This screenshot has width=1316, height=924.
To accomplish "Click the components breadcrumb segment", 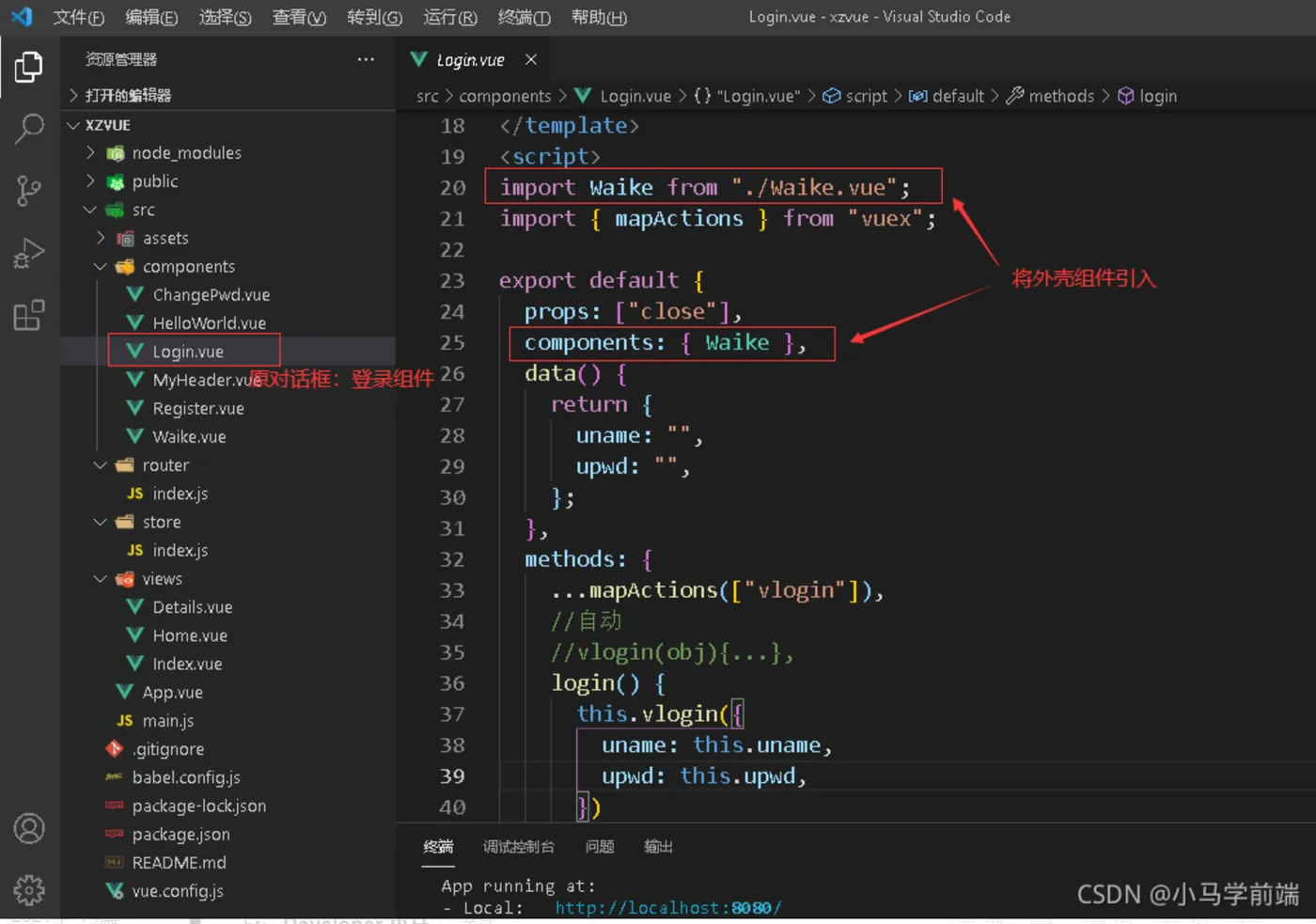I will [505, 96].
